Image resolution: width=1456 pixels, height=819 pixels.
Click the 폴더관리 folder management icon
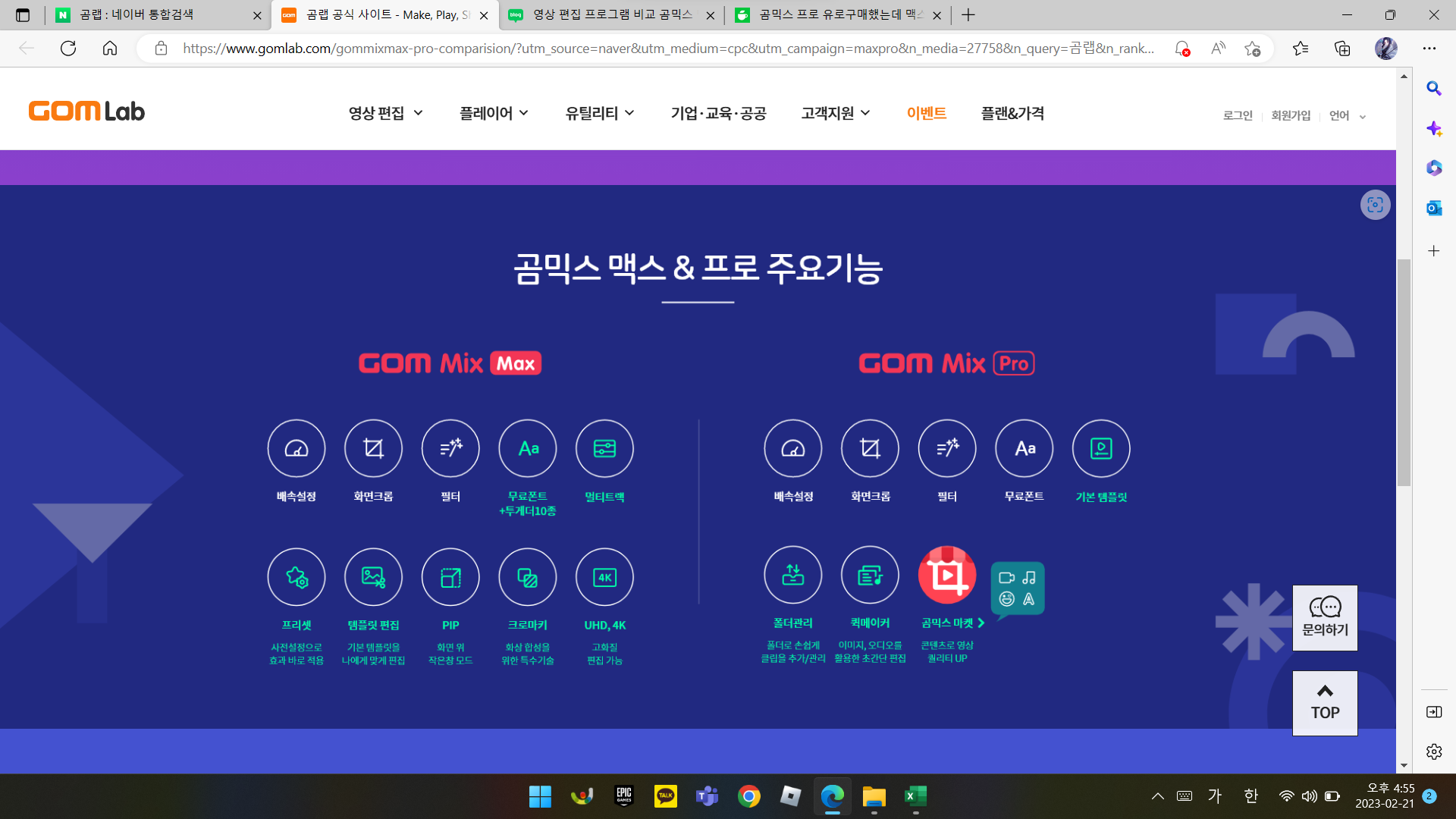[x=793, y=575]
